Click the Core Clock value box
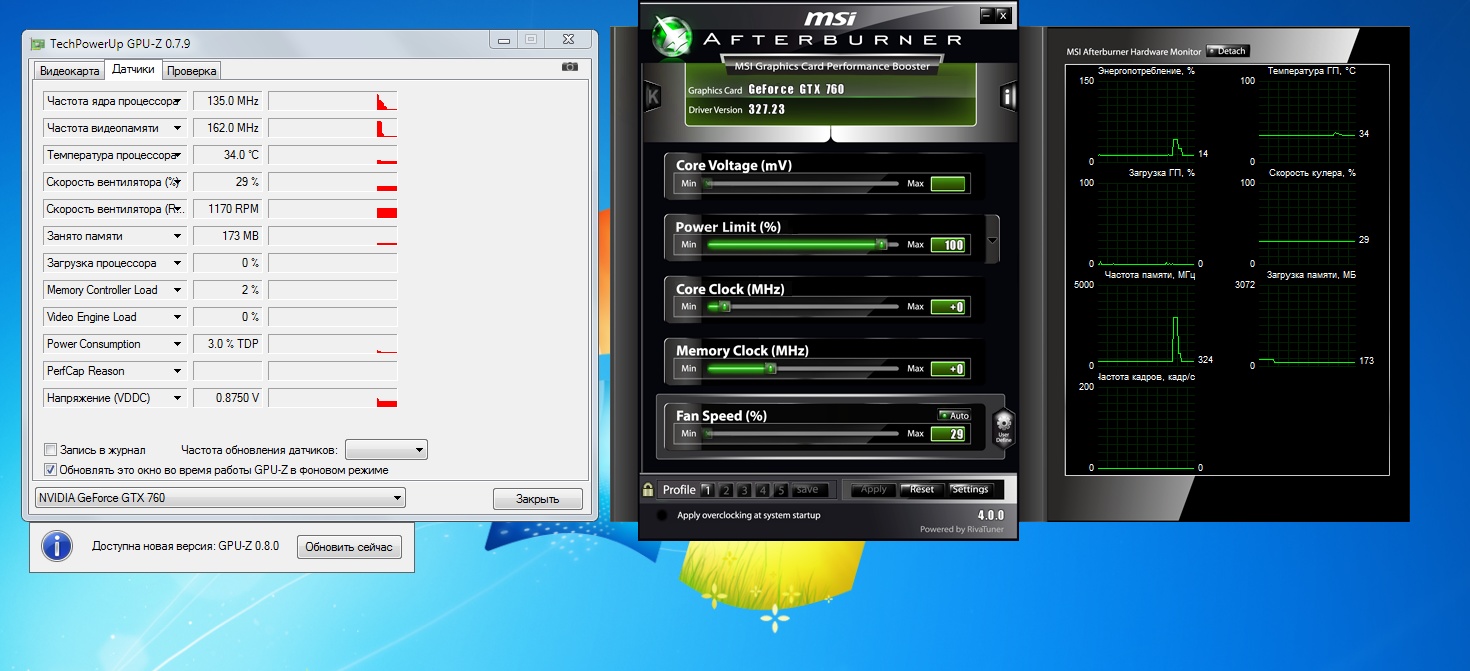The height and width of the screenshot is (671, 1470). click(x=948, y=307)
